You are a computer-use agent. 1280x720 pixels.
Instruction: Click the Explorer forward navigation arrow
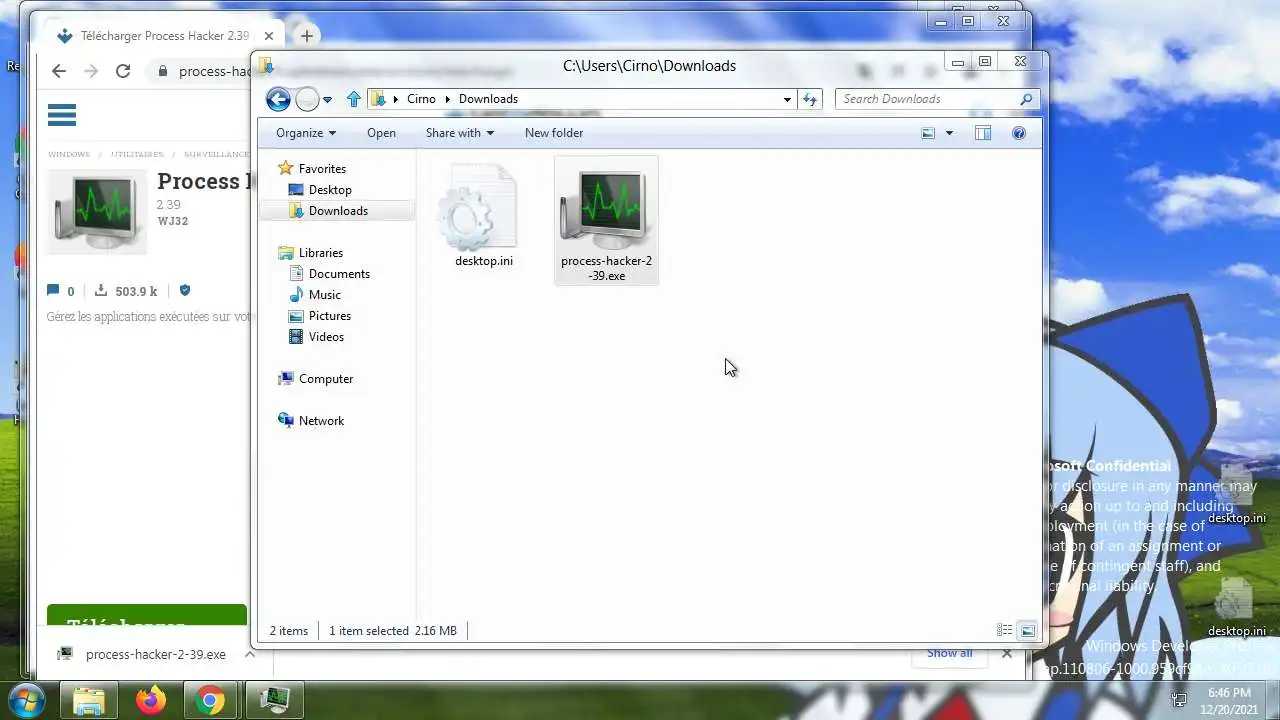click(x=307, y=99)
